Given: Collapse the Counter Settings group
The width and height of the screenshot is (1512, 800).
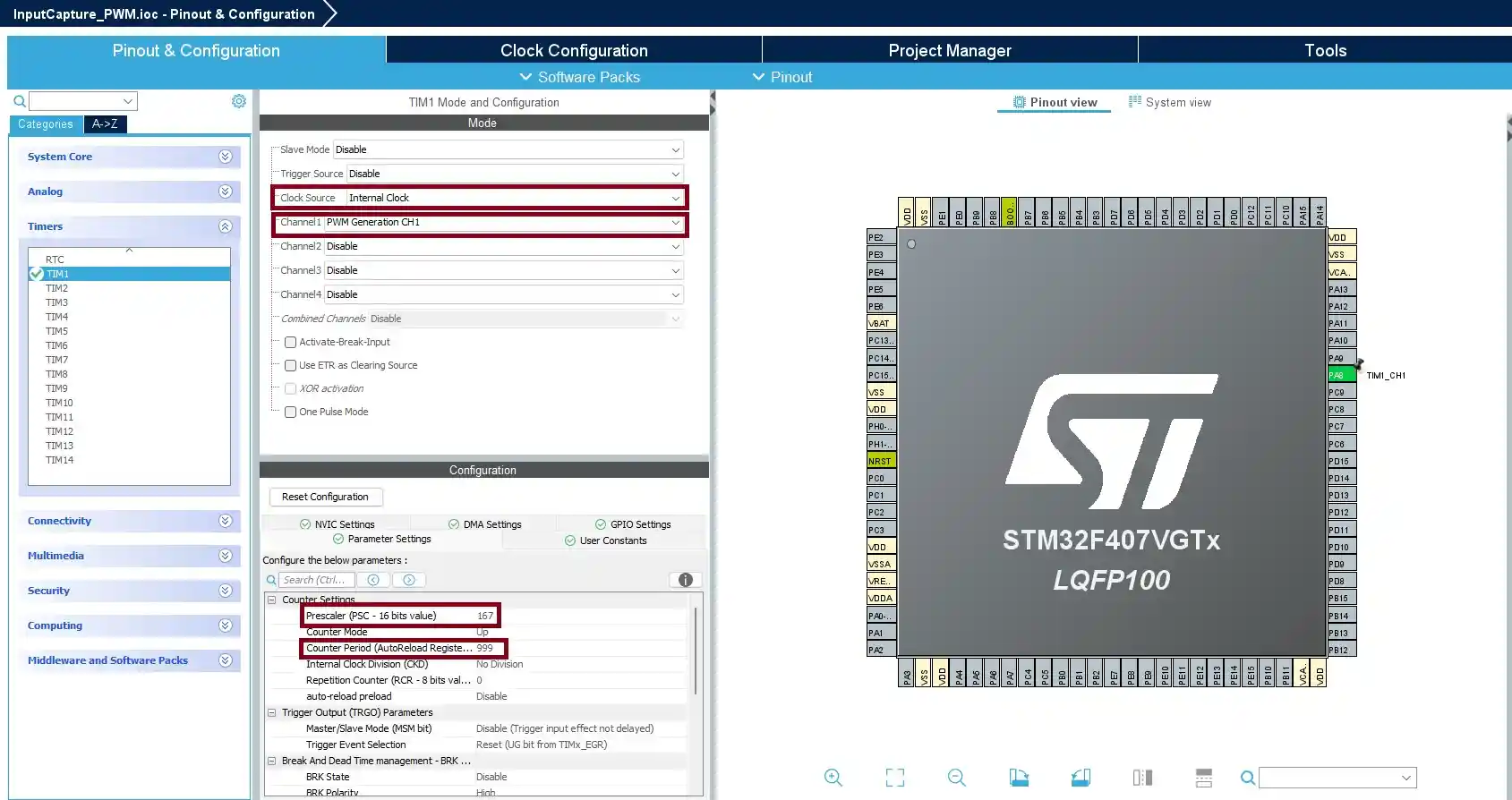Looking at the screenshot, I should click(x=271, y=600).
